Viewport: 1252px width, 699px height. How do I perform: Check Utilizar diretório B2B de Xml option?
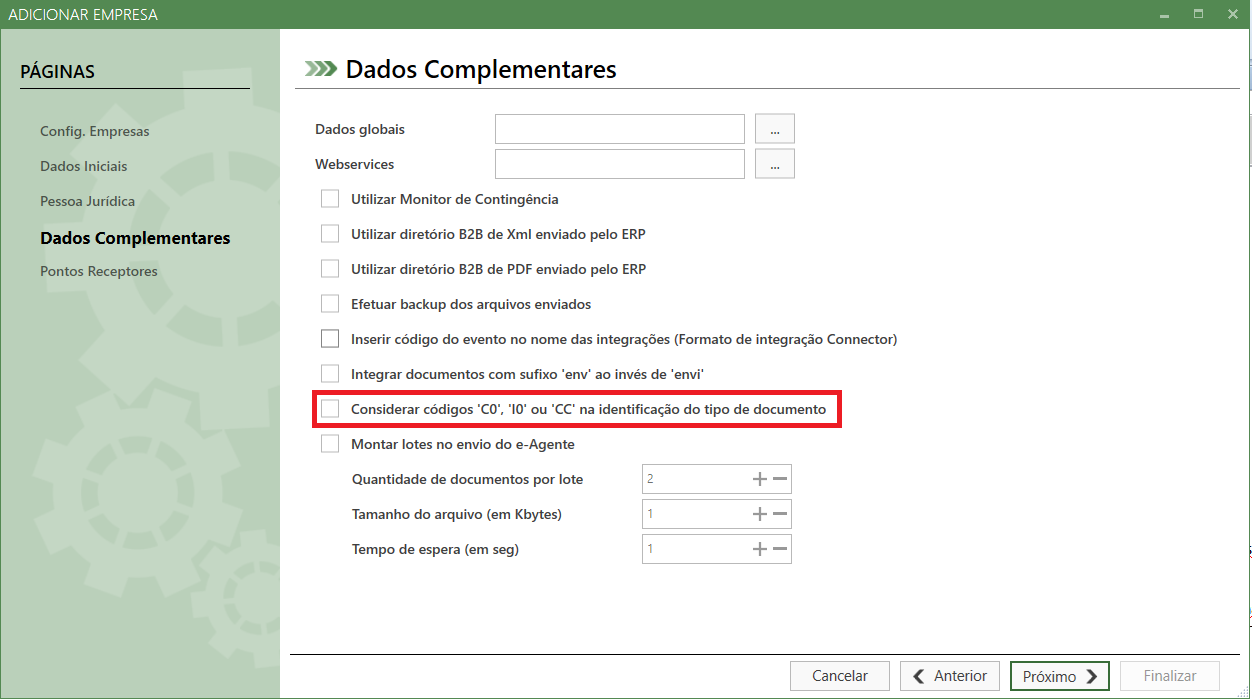(x=330, y=234)
